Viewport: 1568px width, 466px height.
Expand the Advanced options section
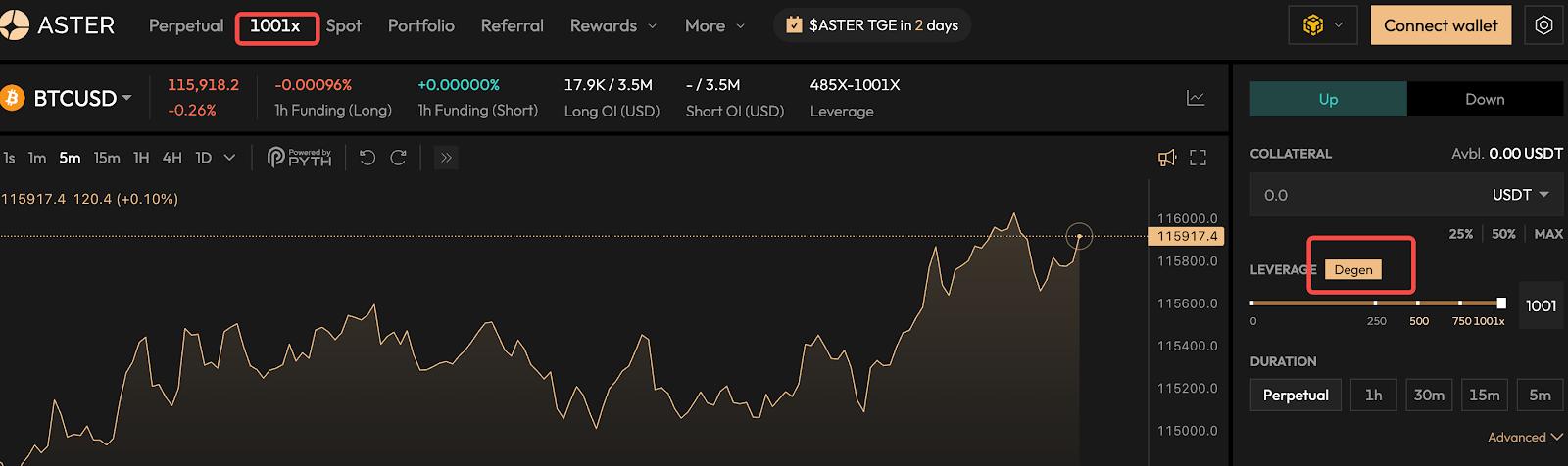tap(1524, 437)
